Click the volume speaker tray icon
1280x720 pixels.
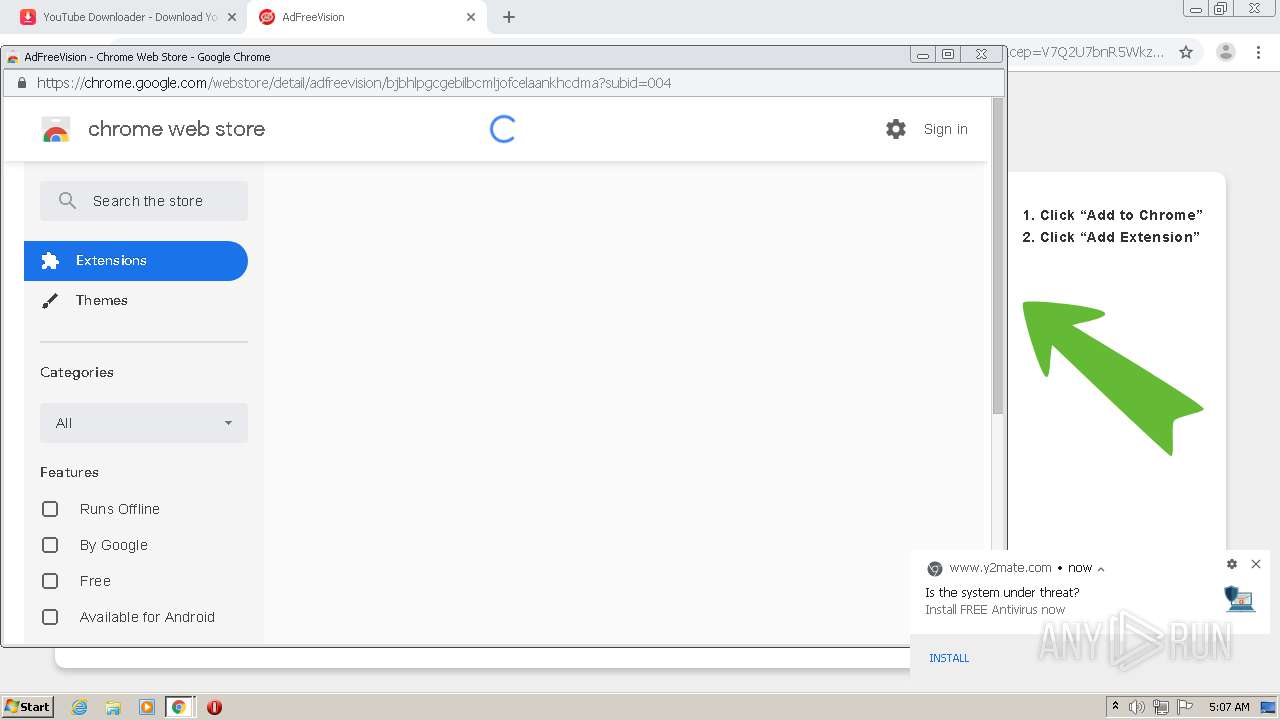1137,707
